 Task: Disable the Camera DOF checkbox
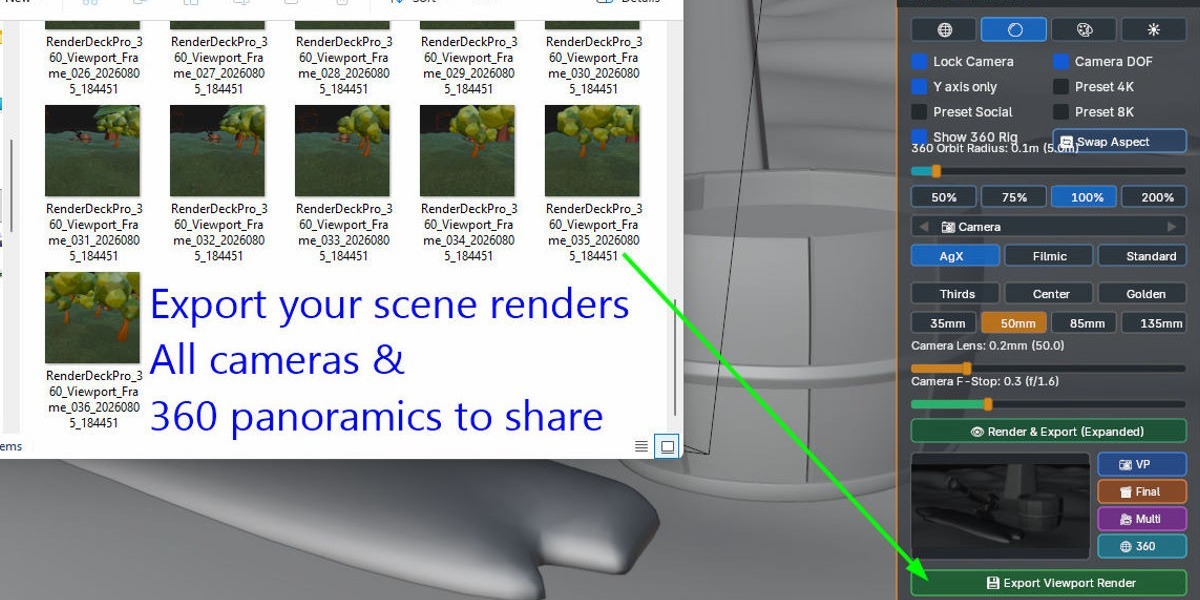1061,61
